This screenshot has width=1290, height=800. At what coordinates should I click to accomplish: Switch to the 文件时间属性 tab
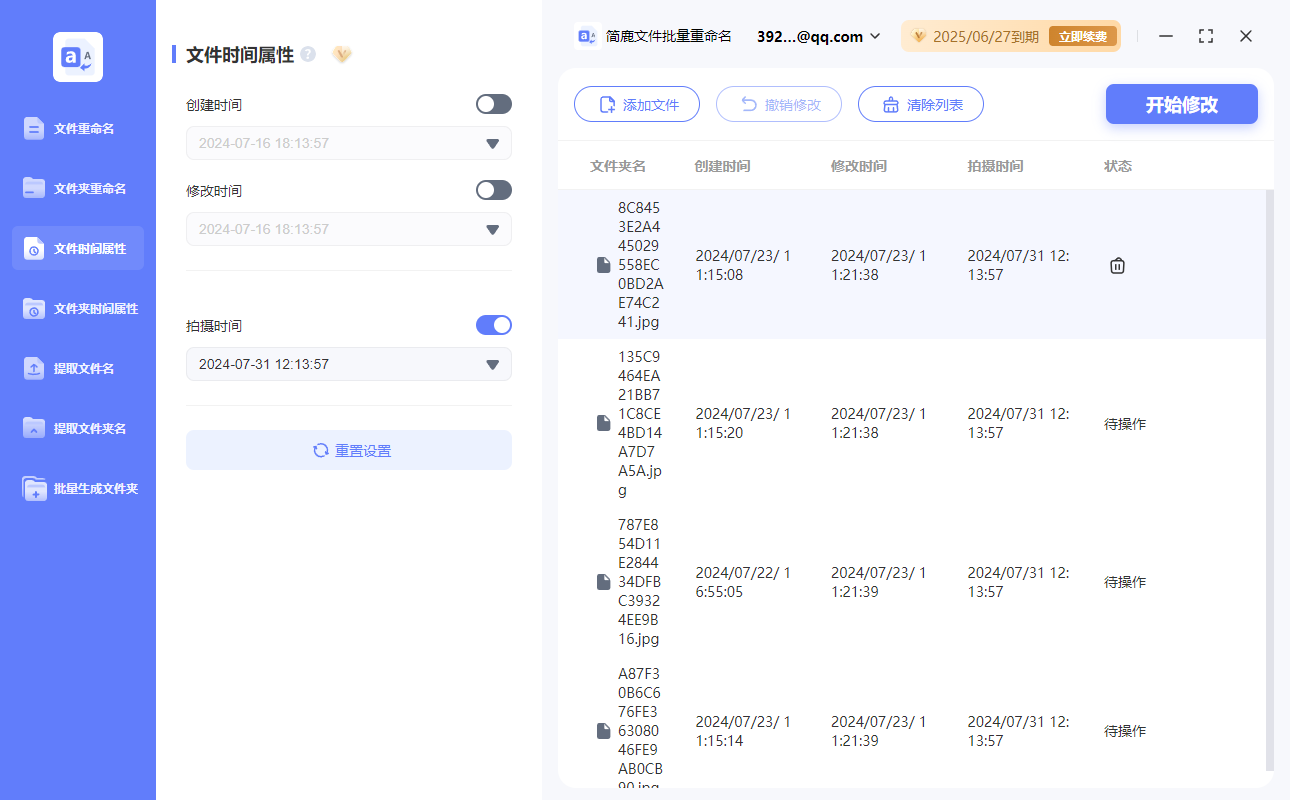click(77, 248)
